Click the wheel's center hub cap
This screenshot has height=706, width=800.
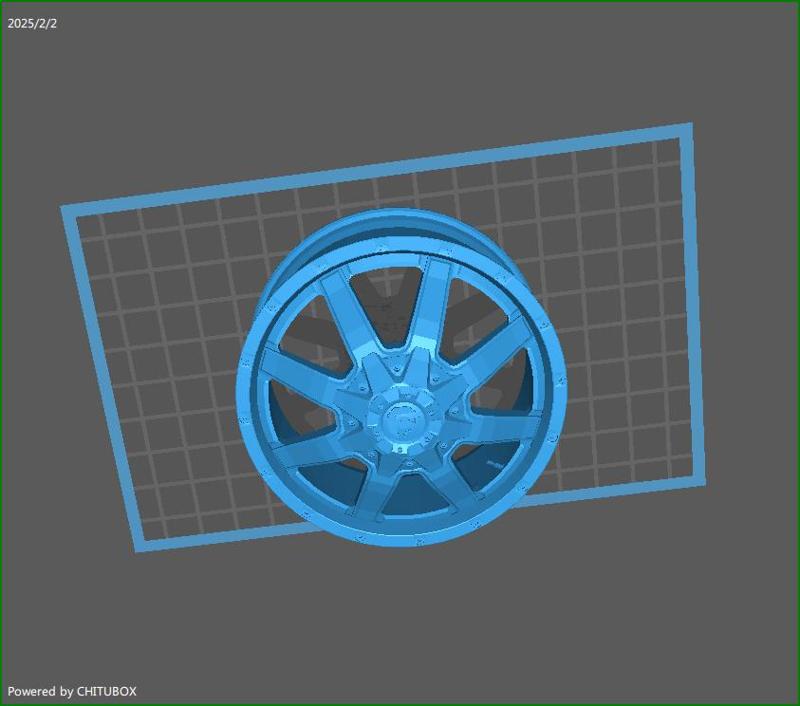pyautogui.click(x=402, y=419)
